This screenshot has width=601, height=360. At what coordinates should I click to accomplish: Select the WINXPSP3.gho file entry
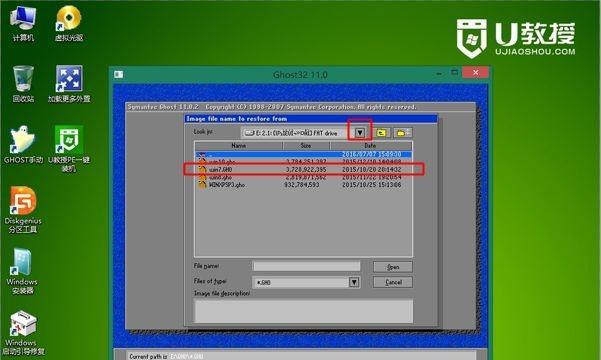[x=303, y=185]
